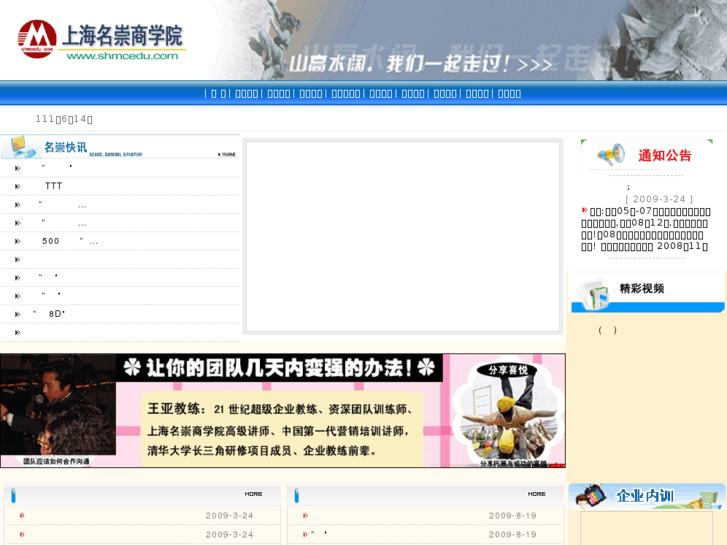Click the computer icon beside 名崇快讯

point(20,147)
